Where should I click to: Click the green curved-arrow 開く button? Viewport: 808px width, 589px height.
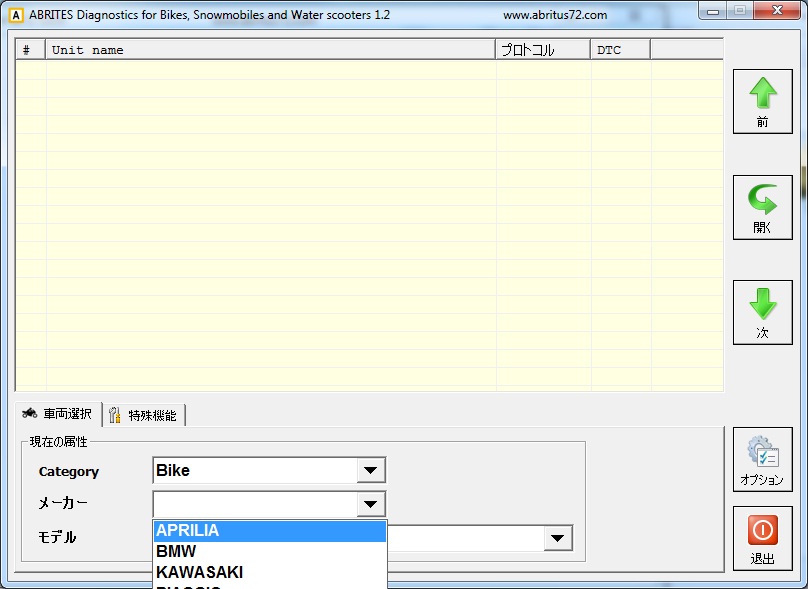click(763, 207)
